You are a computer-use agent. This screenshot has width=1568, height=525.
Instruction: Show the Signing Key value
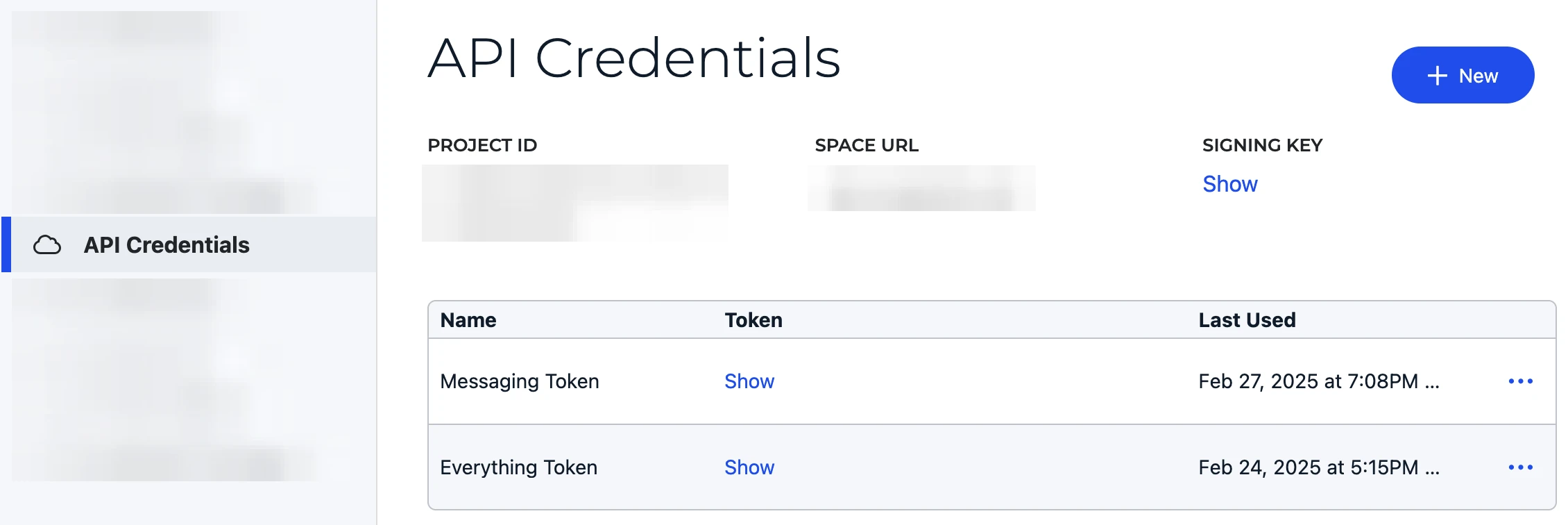[x=1229, y=184]
